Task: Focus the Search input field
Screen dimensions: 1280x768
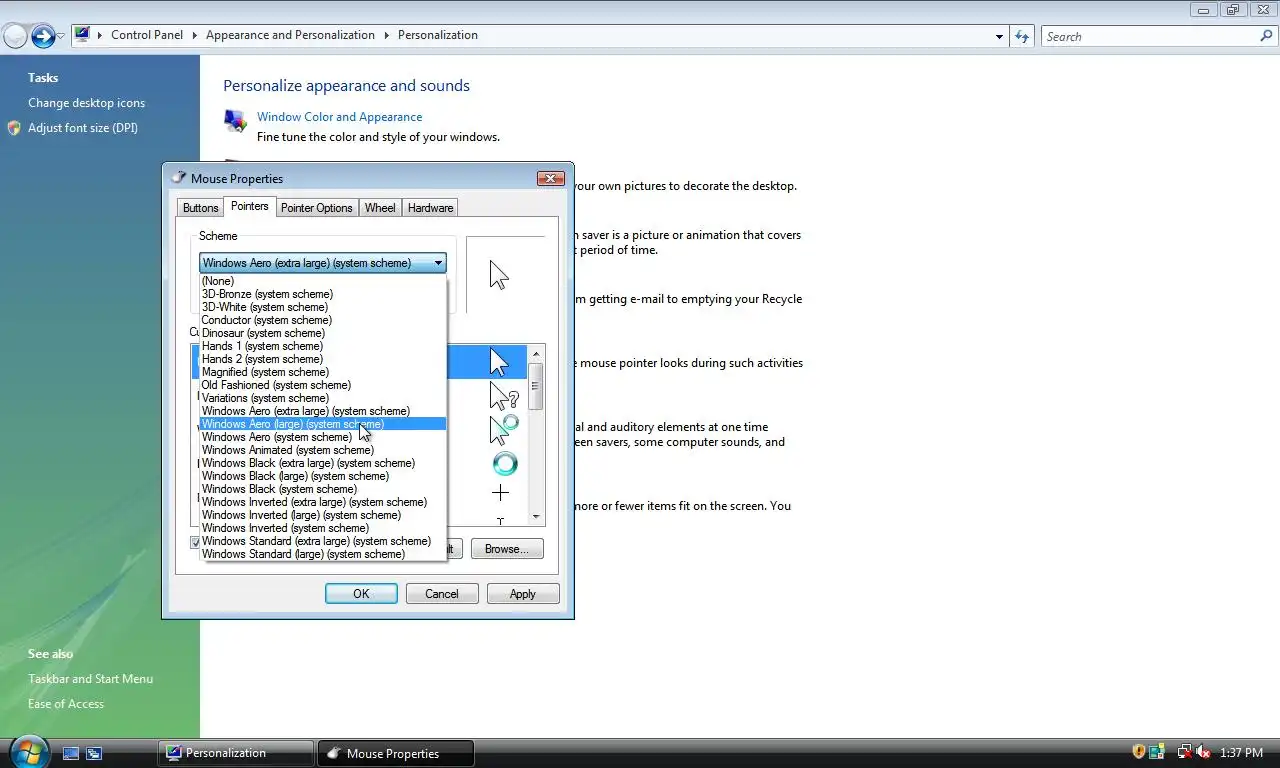Action: (x=1150, y=37)
